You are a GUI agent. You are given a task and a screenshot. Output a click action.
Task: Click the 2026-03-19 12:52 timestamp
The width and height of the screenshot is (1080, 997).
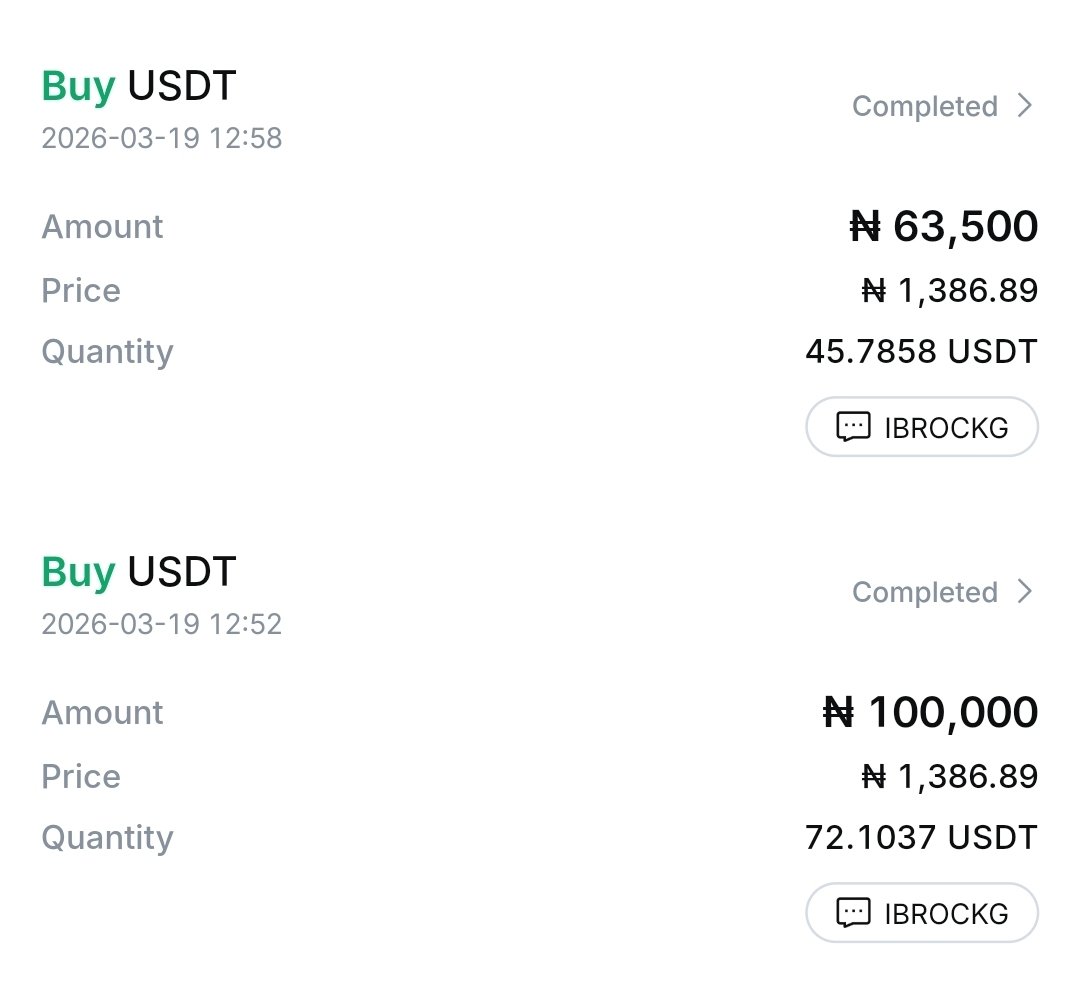pyautogui.click(x=162, y=624)
